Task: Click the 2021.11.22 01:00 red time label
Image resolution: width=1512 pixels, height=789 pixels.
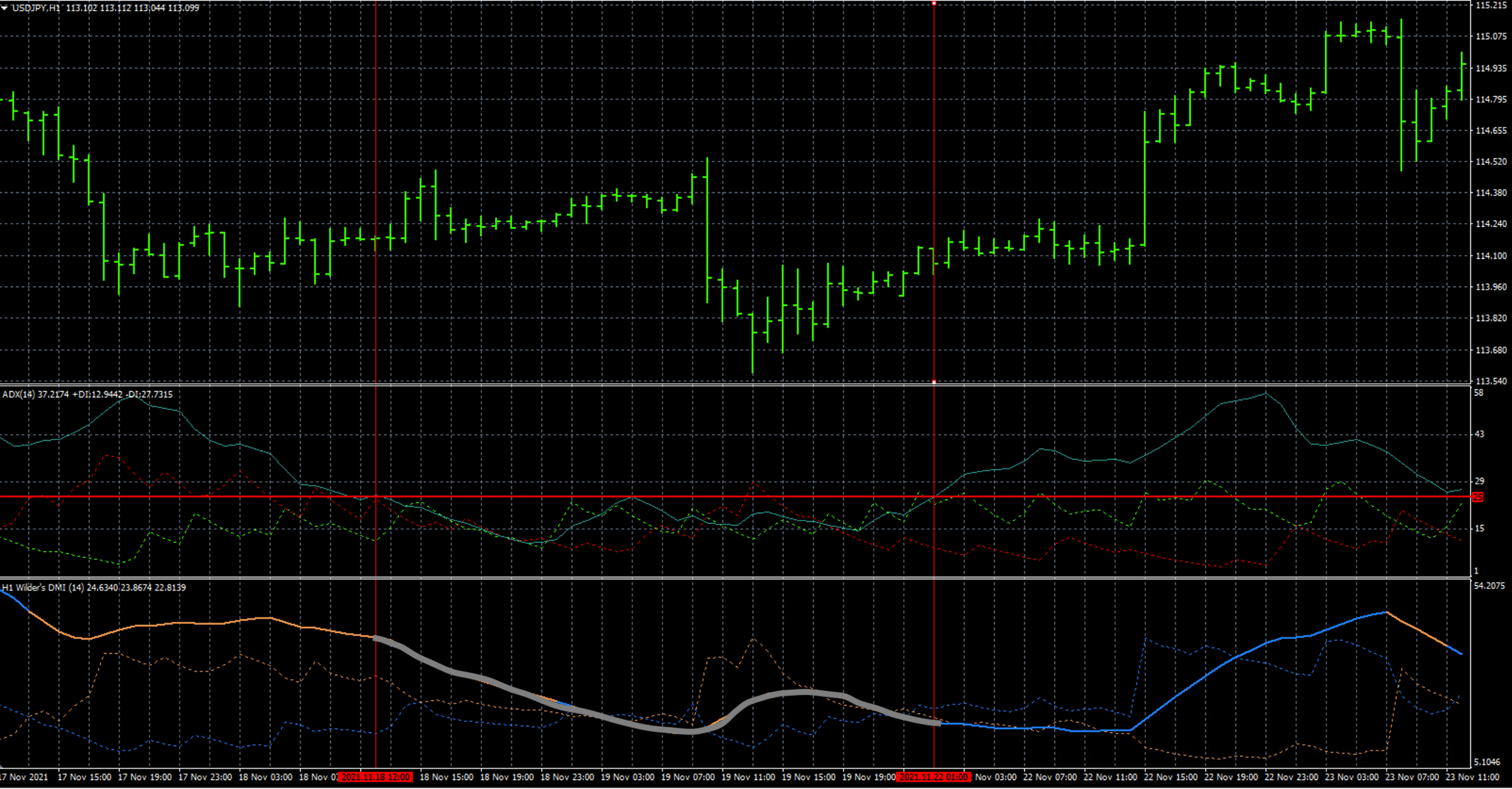Action: (933, 777)
